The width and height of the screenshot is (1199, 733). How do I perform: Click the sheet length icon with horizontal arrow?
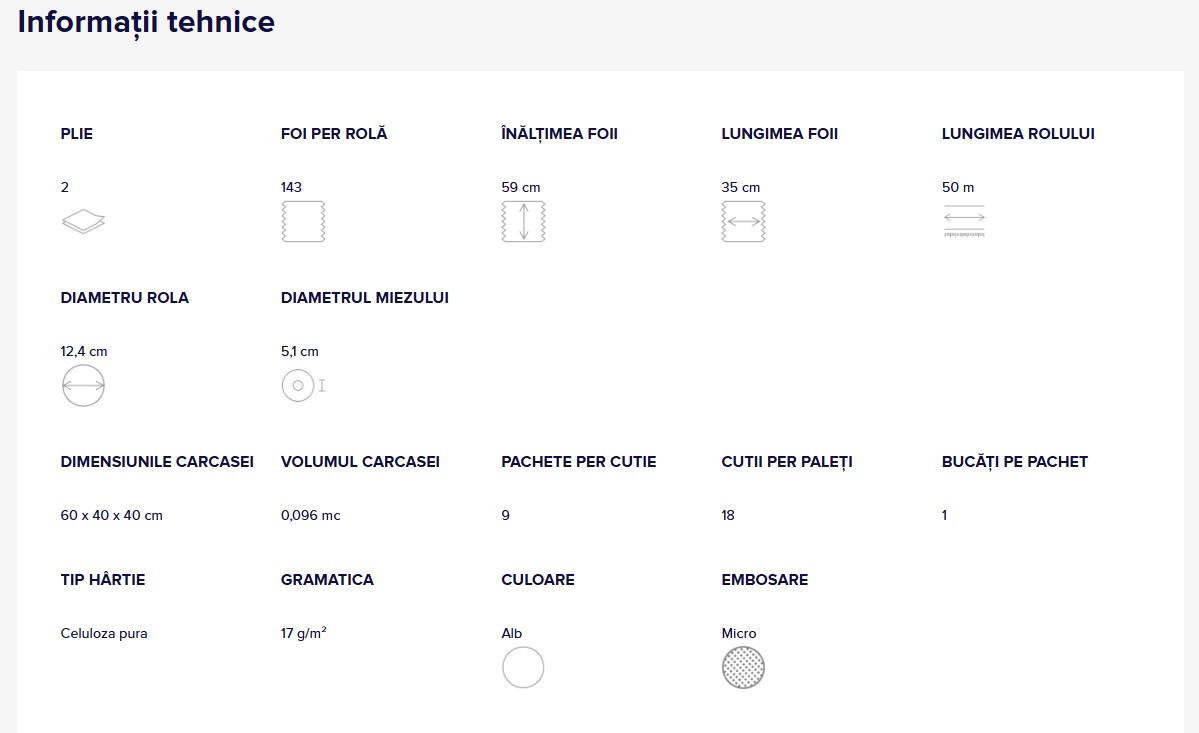743,222
